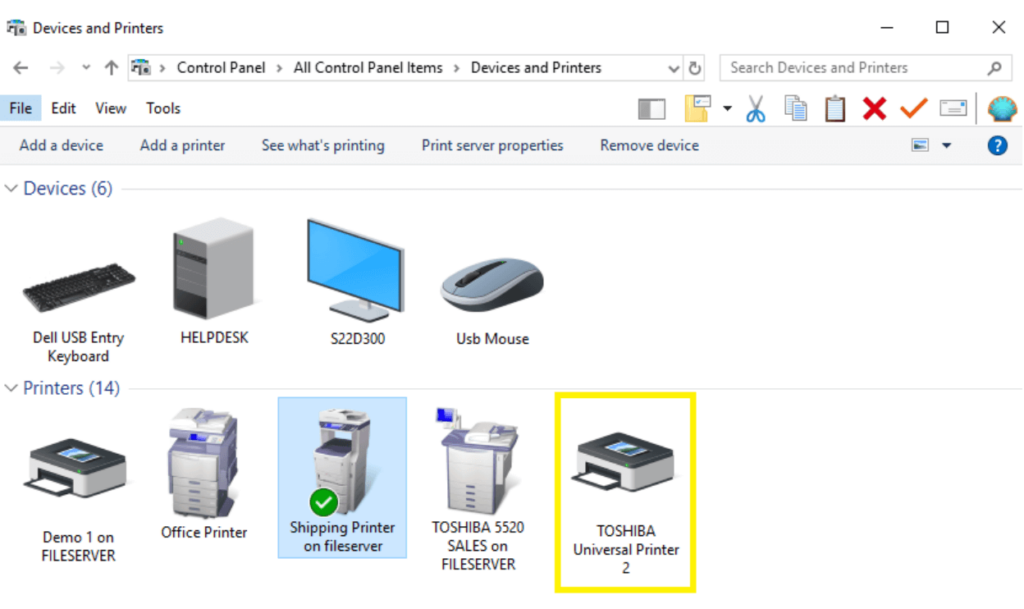The image size is (1024, 609).
Task: Select Shipping Printer on fileserver
Action: pyautogui.click(x=342, y=478)
